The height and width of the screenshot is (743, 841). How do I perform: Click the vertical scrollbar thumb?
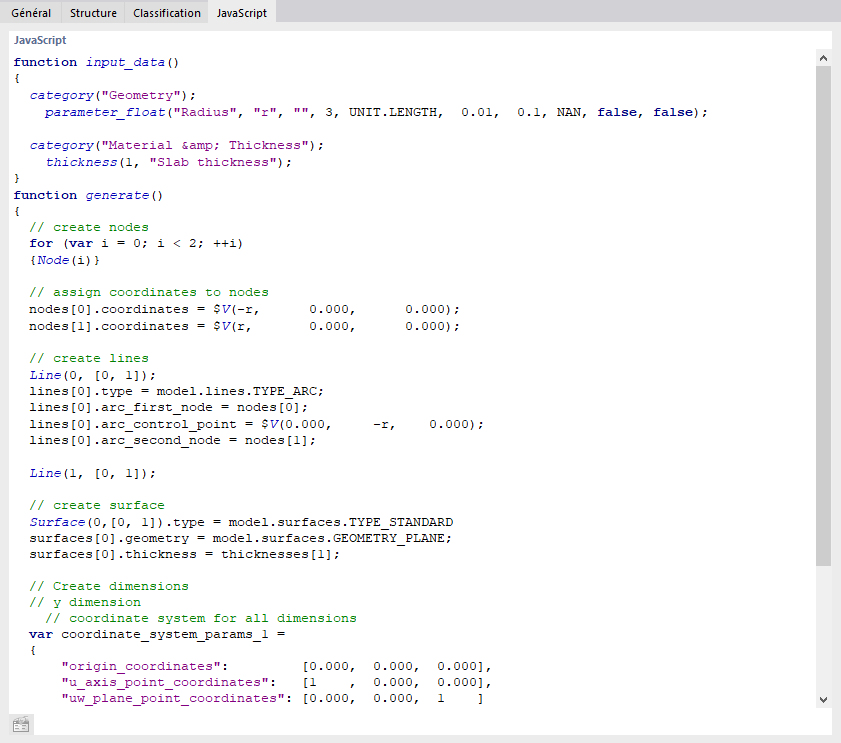tap(823, 315)
